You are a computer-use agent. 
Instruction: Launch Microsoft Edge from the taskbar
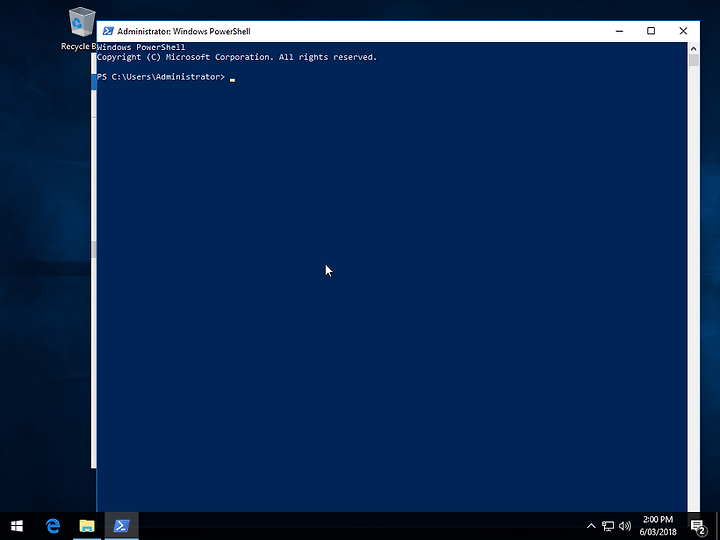click(53, 526)
